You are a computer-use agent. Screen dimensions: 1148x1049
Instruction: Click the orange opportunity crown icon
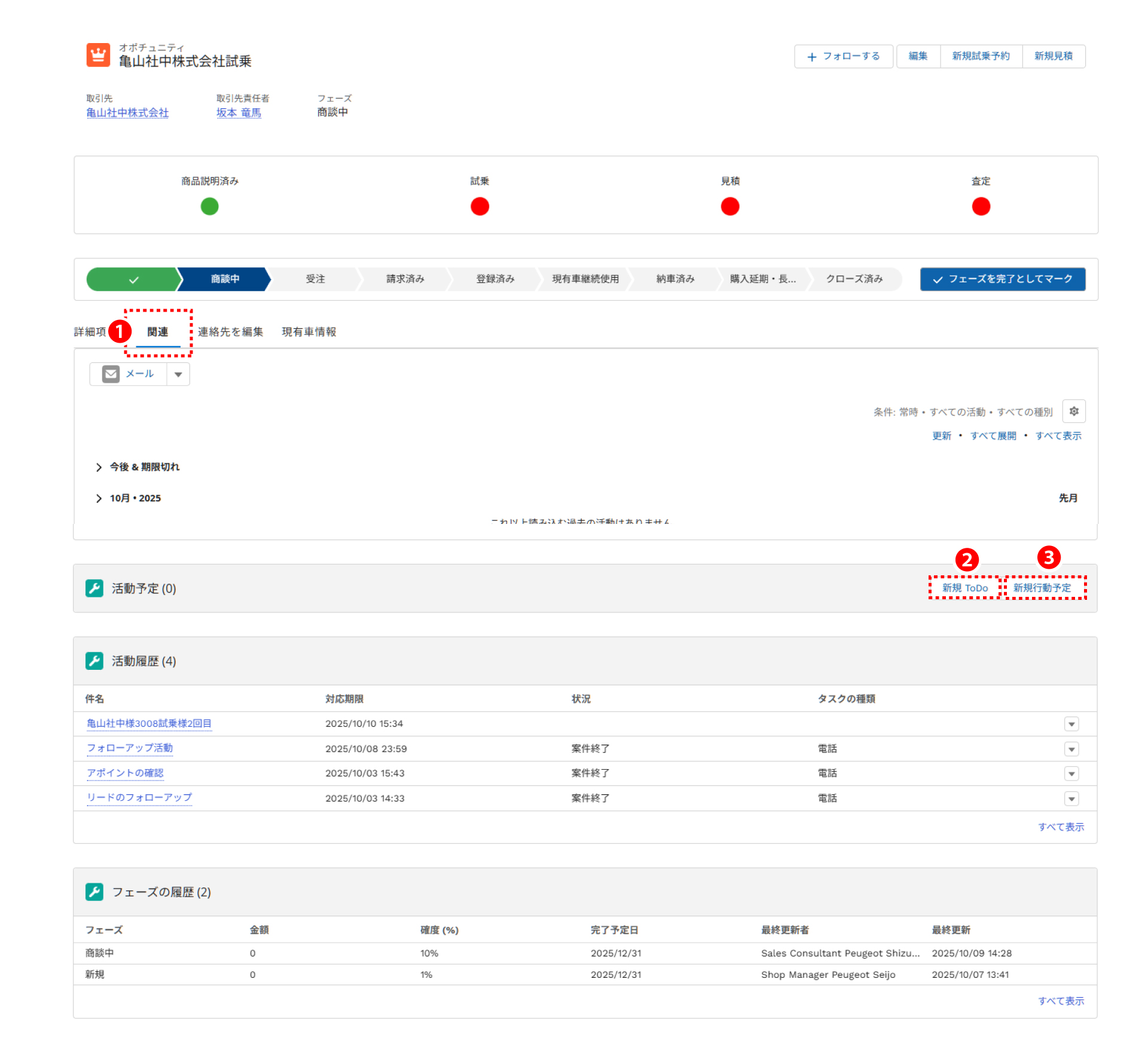tap(98, 55)
